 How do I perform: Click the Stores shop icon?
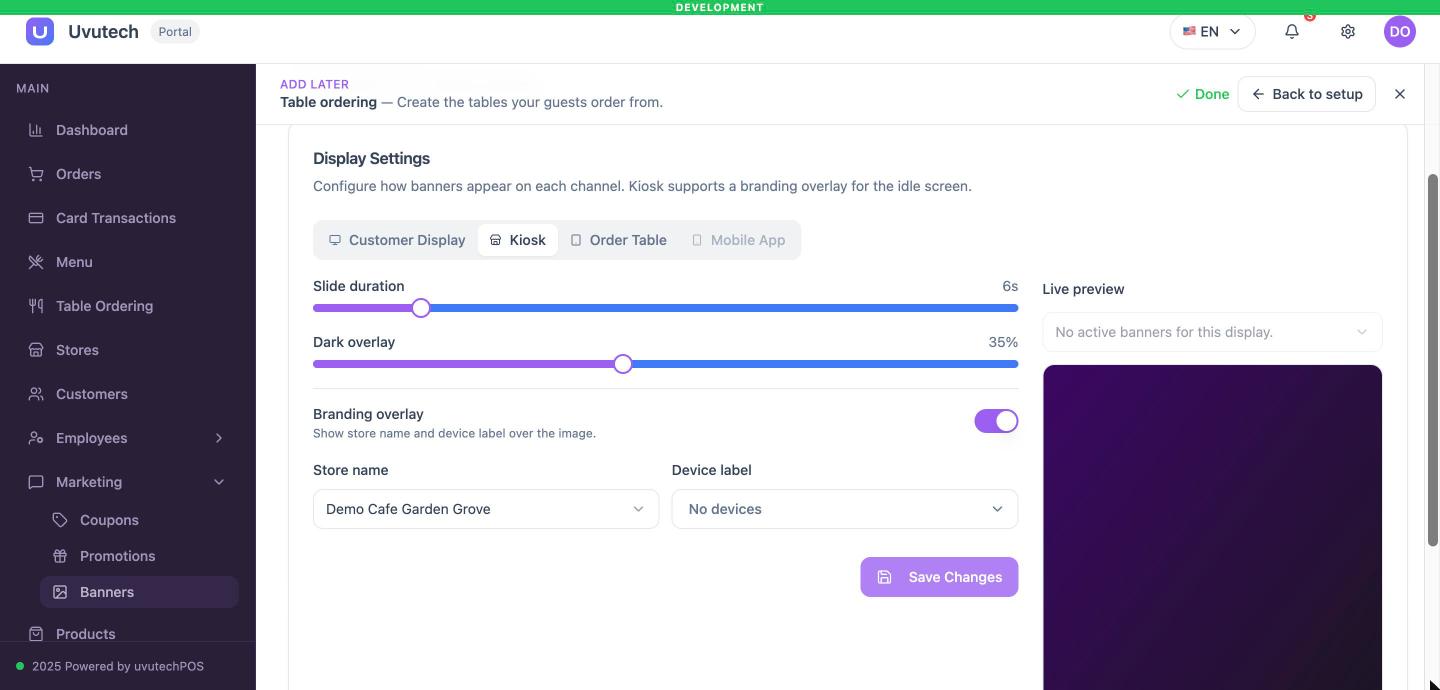[36, 350]
